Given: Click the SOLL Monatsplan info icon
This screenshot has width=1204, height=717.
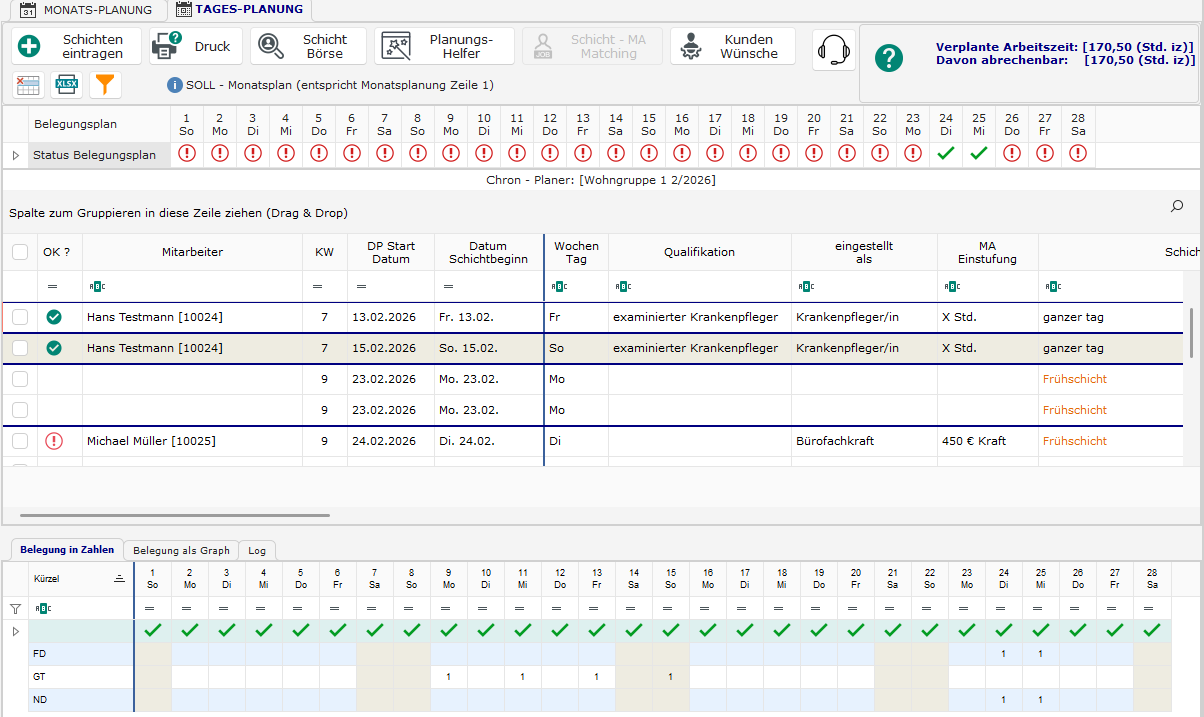Looking at the screenshot, I should pos(175,85).
